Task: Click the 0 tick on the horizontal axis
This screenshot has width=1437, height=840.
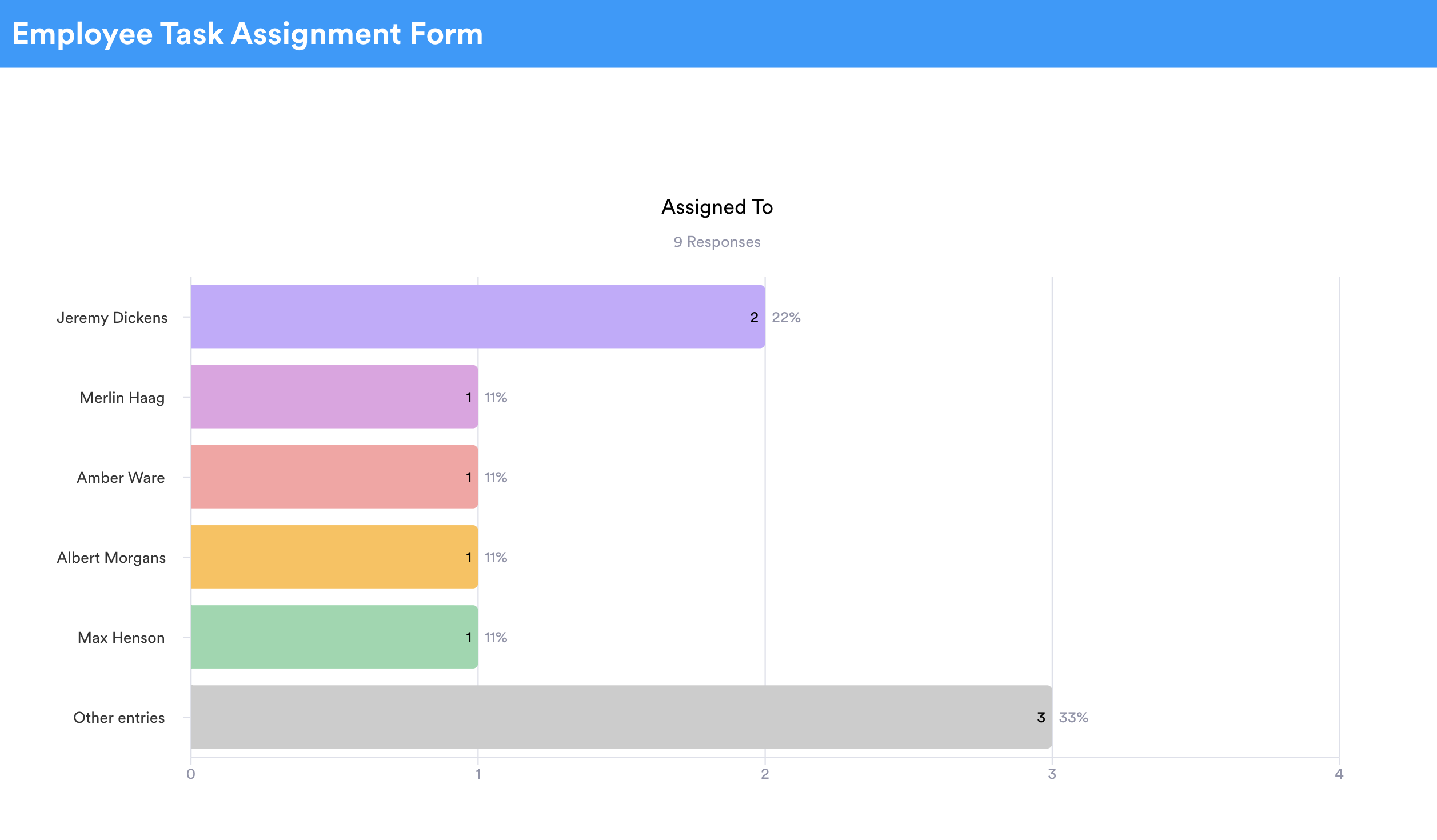Action: tap(191, 774)
